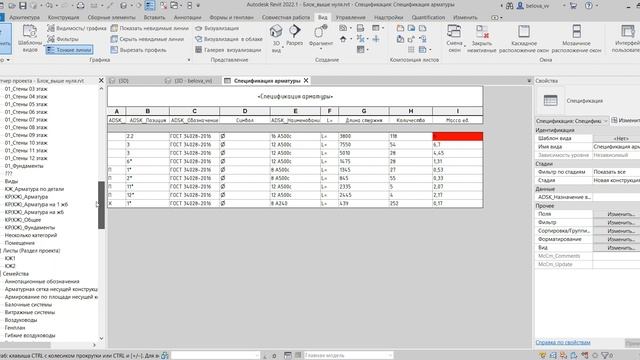Open the Quantification ribbon tab
This screenshot has height=360, width=640.
(428, 18)
